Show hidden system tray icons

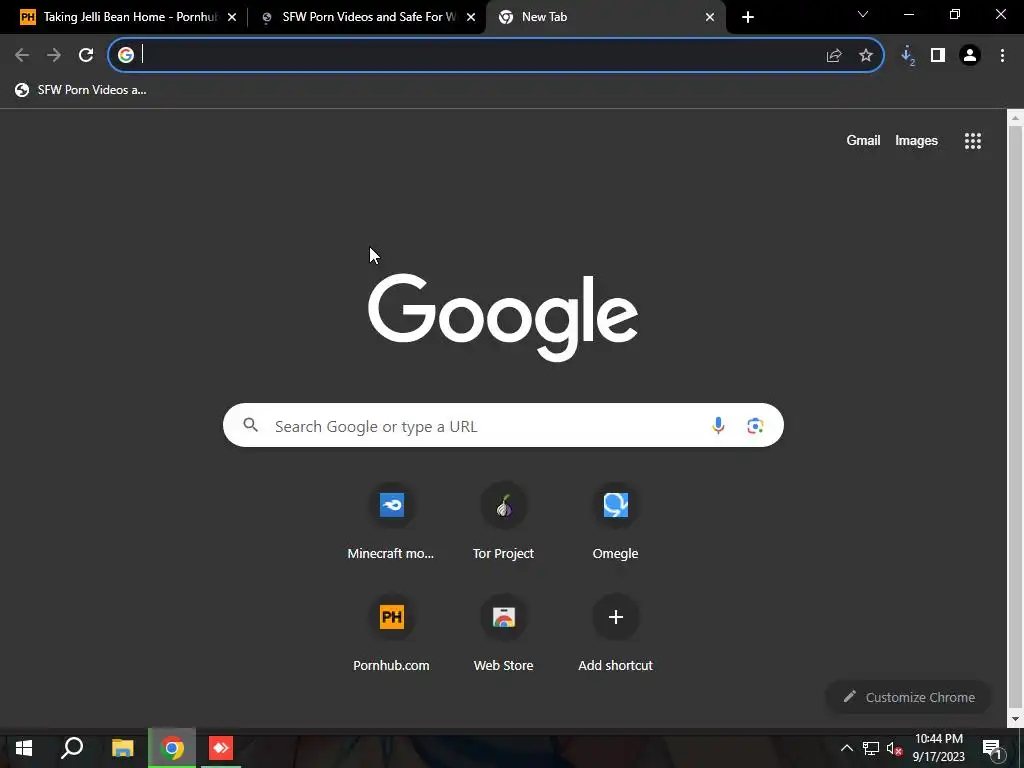846,748
